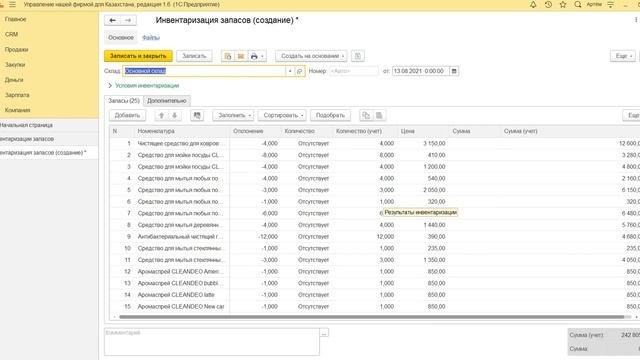This screenshot has height=360, width=640.
Task: Select row Средство для мытья деревян
Action: 375,225
